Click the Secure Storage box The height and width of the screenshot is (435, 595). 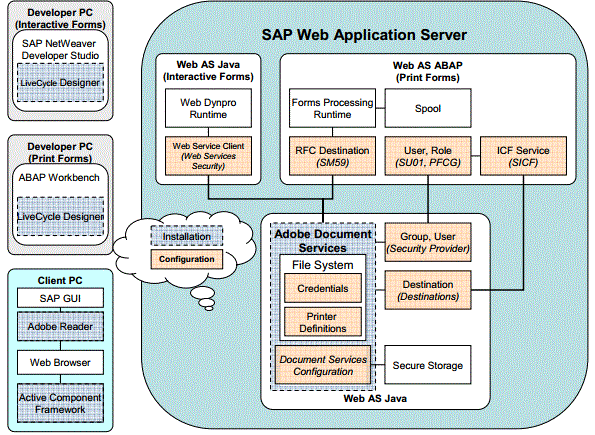[428, 365]
